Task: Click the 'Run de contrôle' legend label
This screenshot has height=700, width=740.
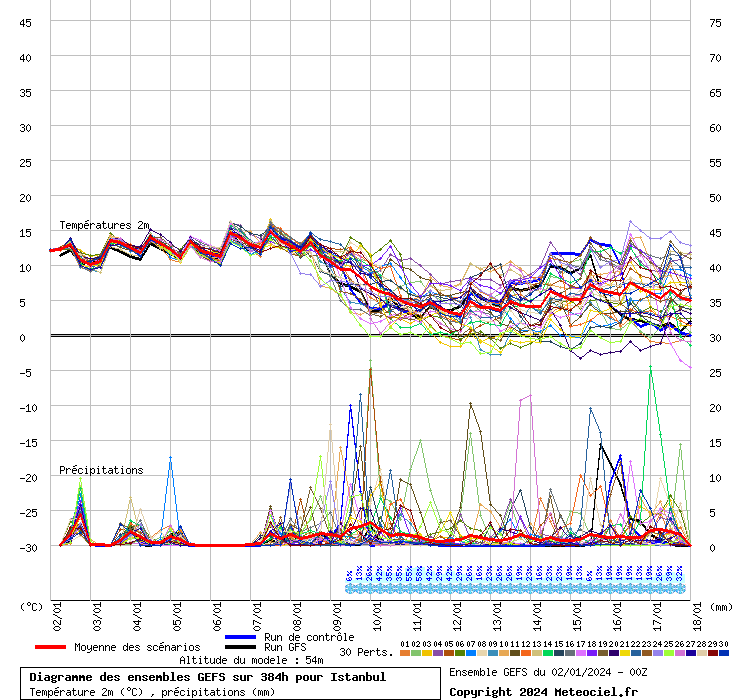Action: [x=309, y=637]
